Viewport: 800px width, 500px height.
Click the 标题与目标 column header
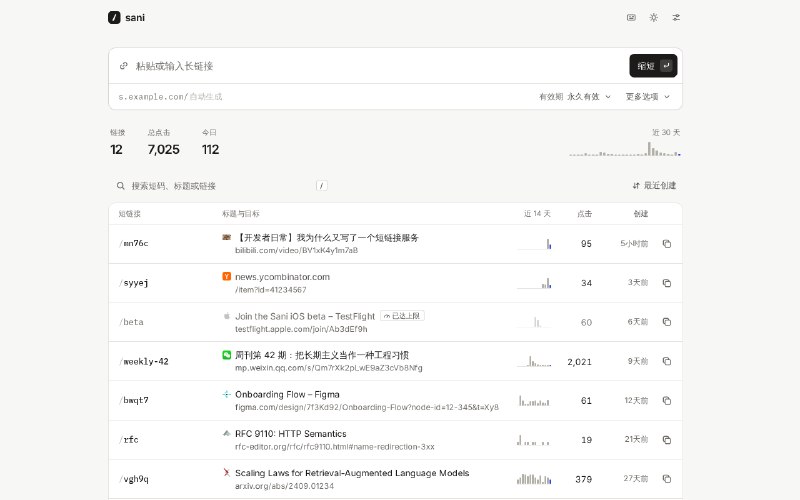[240, 214]
